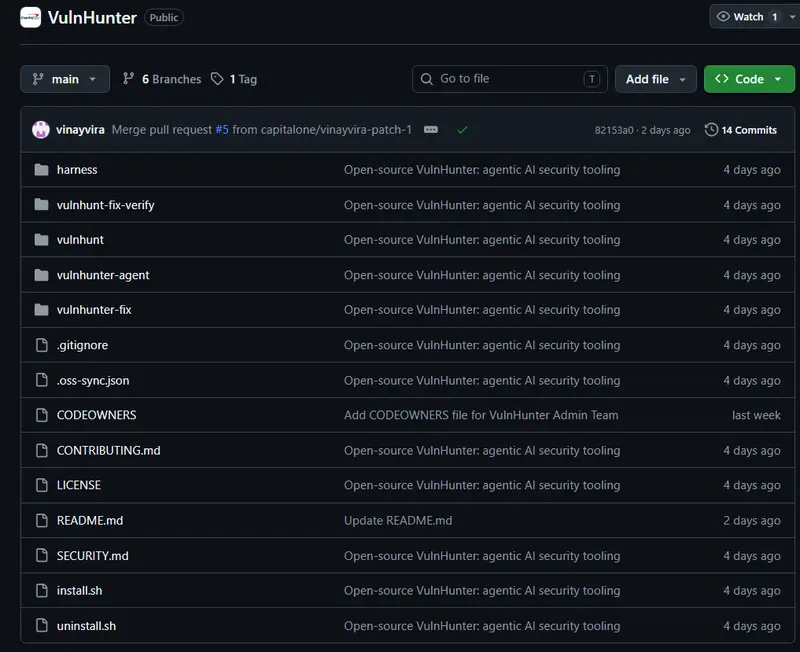Viewport: 800px width, 652px height.
Task: Open the vulnhunt folder
Action: coord(80,240)
